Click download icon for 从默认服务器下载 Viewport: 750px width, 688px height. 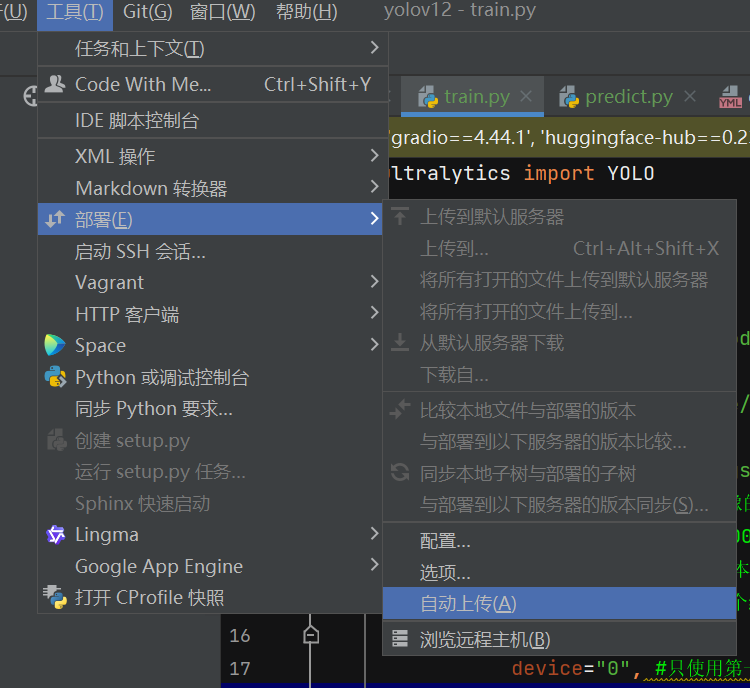click(400, 343)
